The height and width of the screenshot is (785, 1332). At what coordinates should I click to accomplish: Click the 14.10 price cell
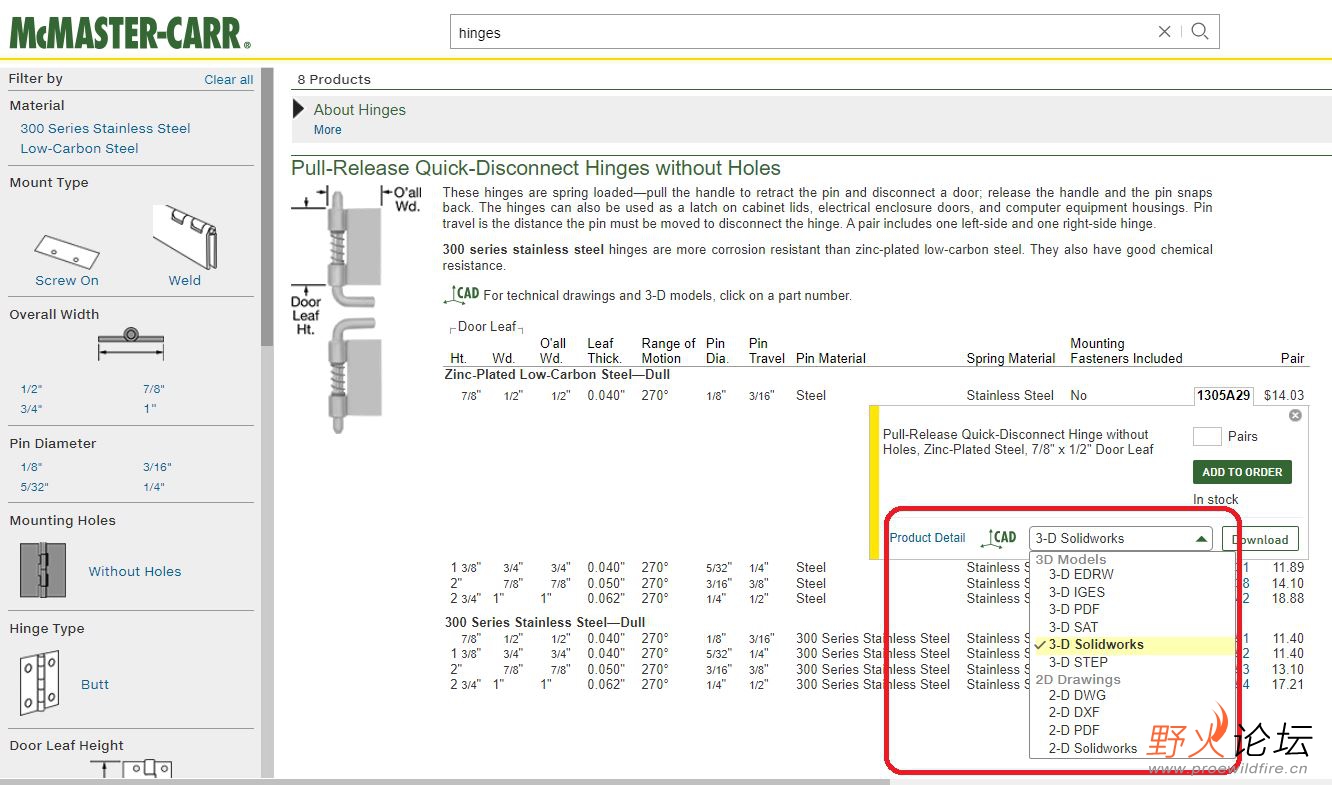click(x=1288, y=584)
